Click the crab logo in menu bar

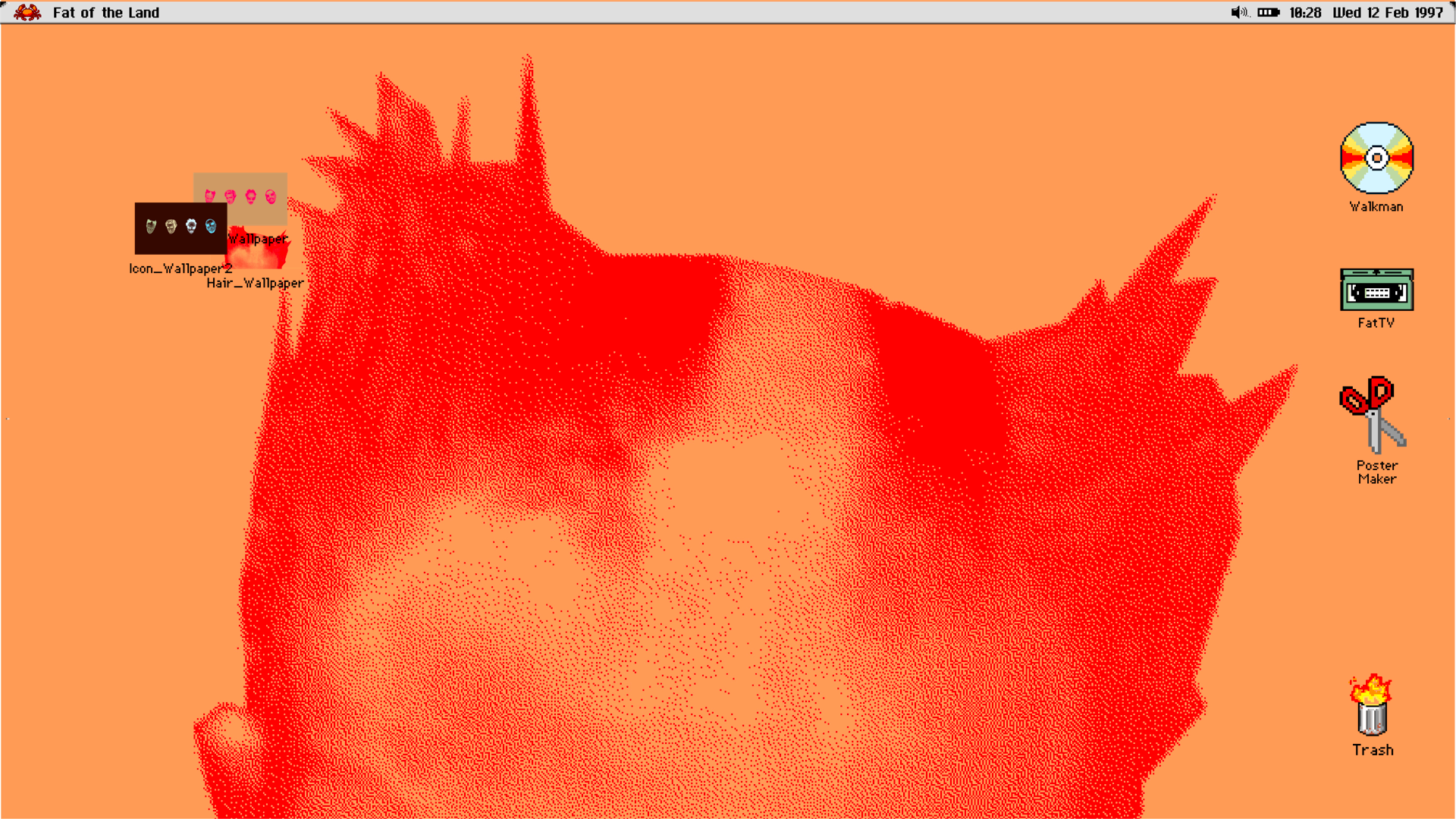tap(27, 12)
